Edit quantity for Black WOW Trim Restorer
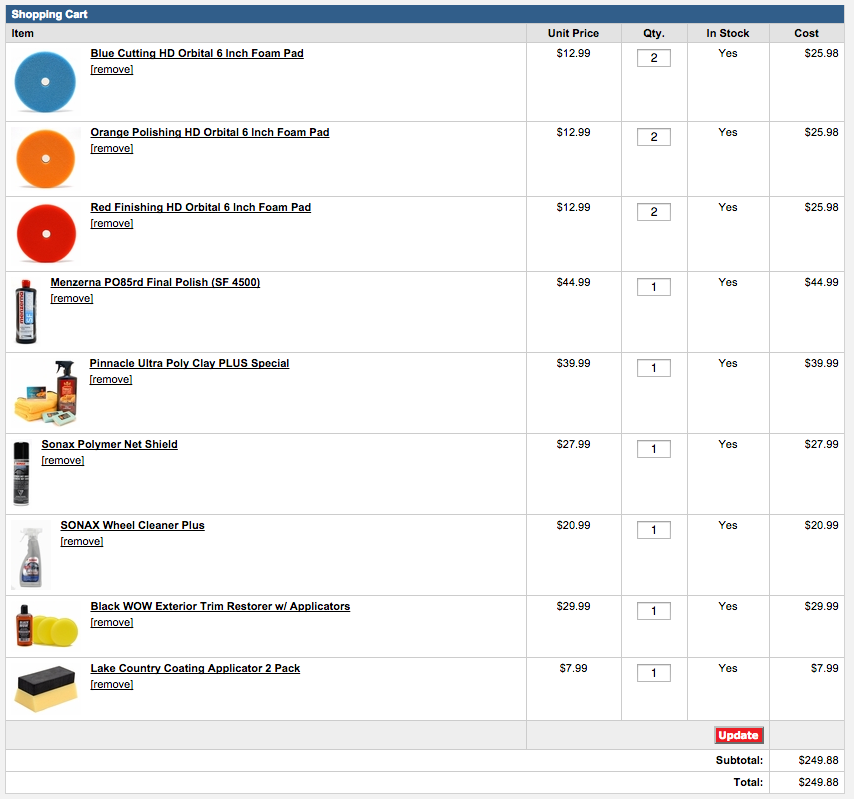This screenshot has height=799, width=854. tap(654, 612)
